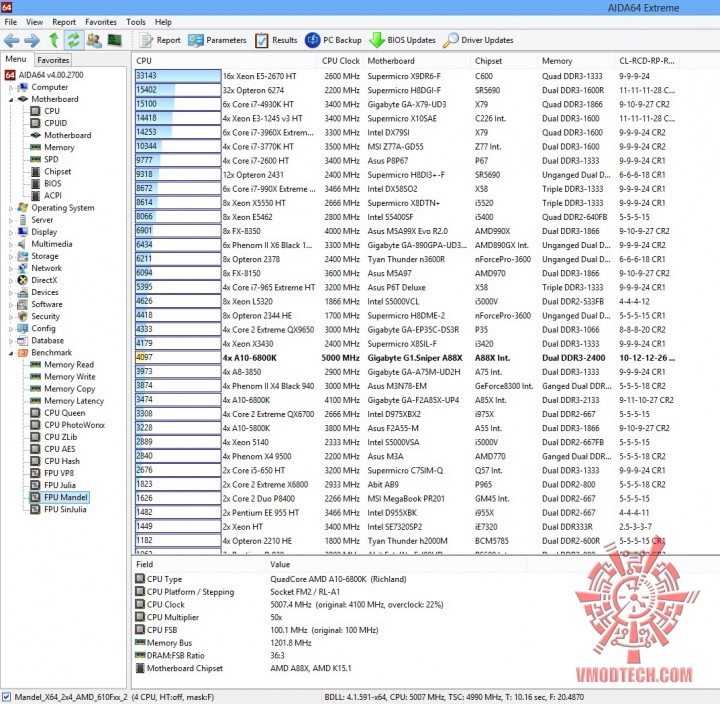
Task: Click the Refresh toolbar icon
Action: tap(73, 40)
